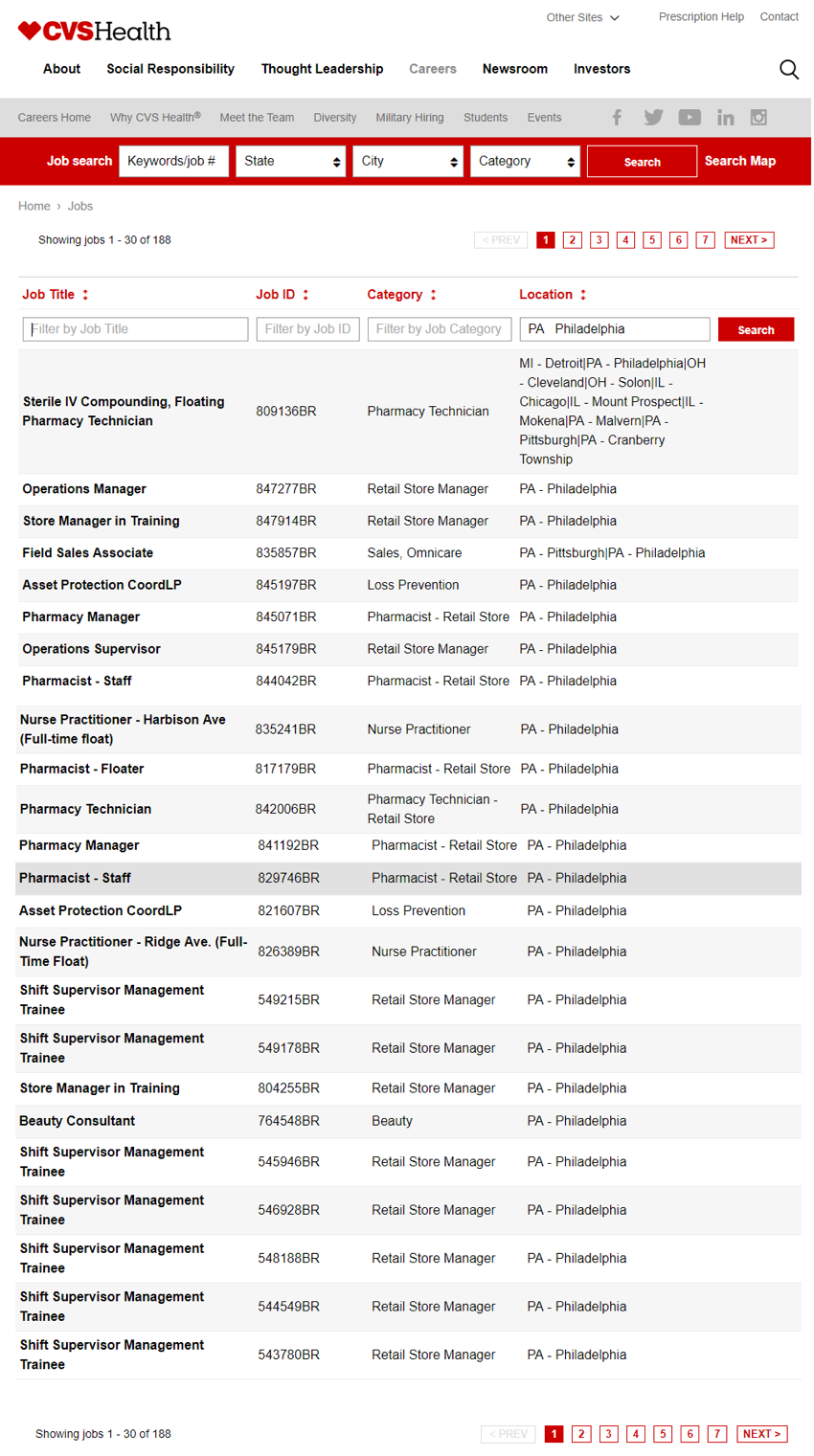814x1456 pixels.
Task: Open the About menu
Action: point(61,69)
